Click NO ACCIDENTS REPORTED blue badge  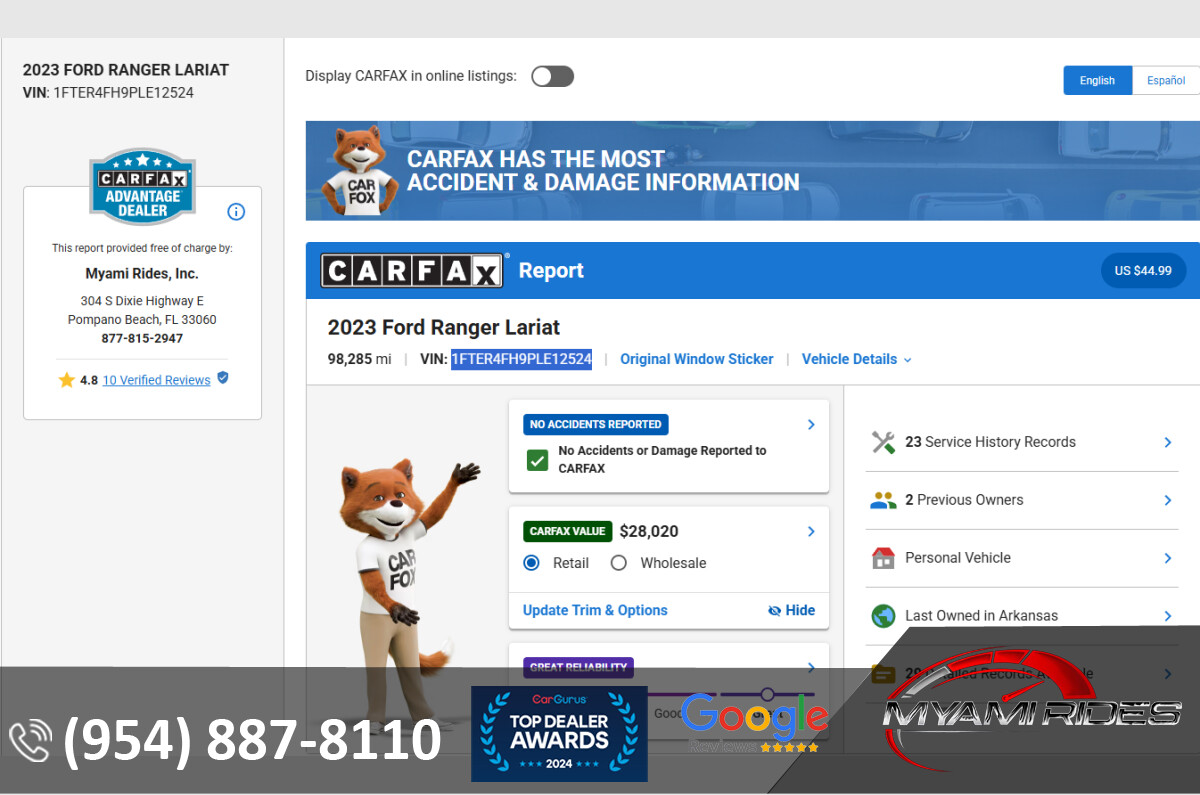[595, 425]
